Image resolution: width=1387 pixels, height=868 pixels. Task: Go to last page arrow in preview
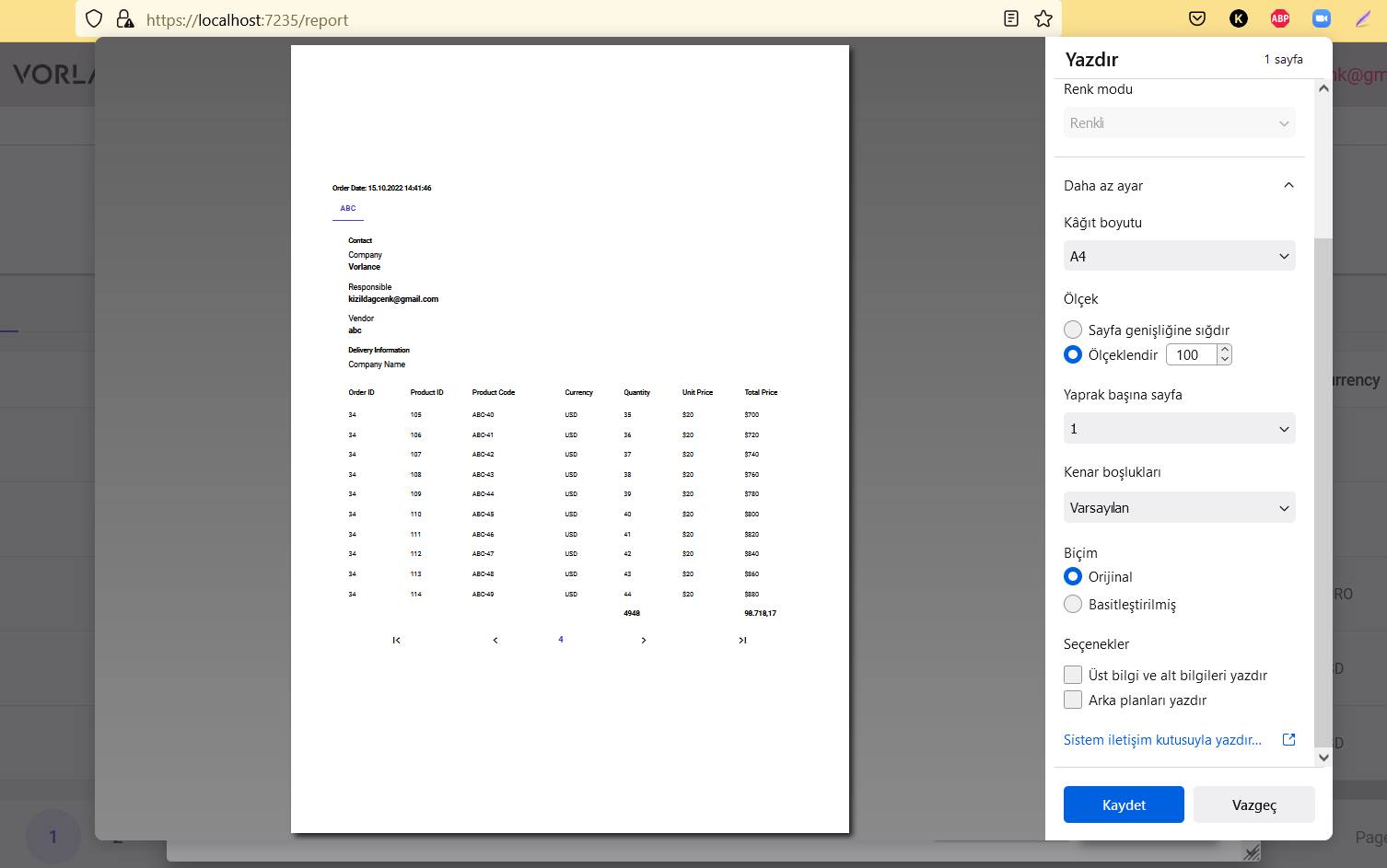click(x=742, y=641)
